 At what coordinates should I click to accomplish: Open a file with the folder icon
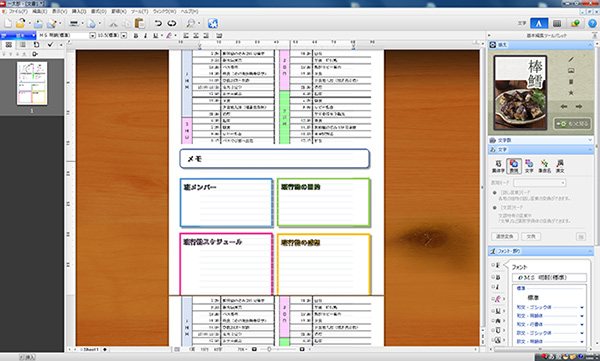[x=21, y=23]
